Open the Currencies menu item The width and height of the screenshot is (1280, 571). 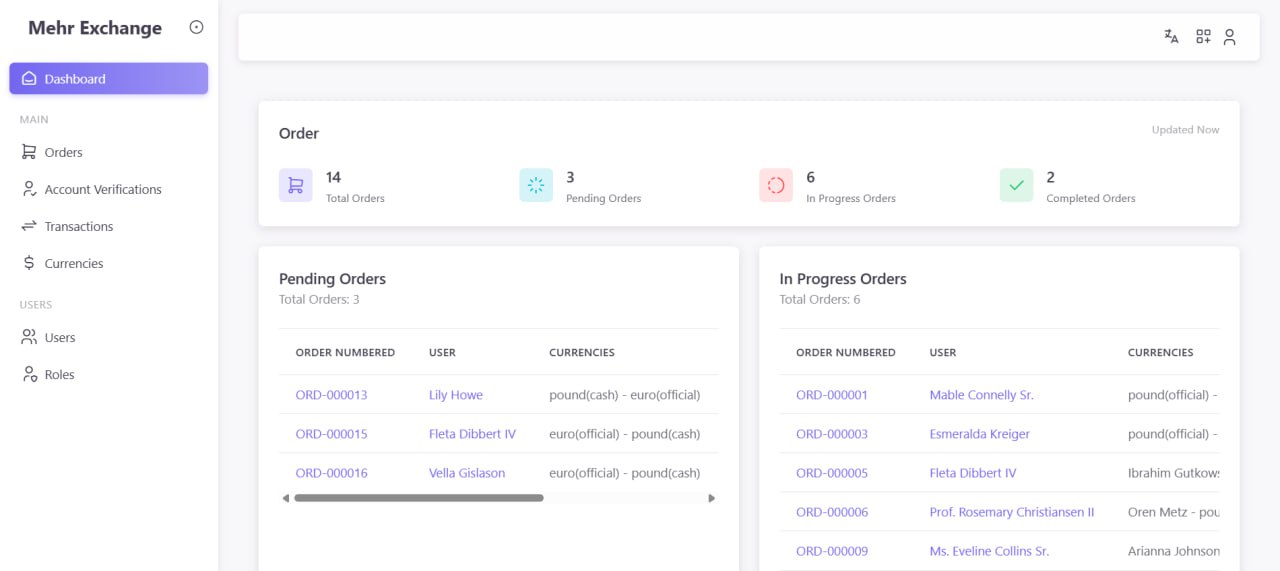coord(73,263)
